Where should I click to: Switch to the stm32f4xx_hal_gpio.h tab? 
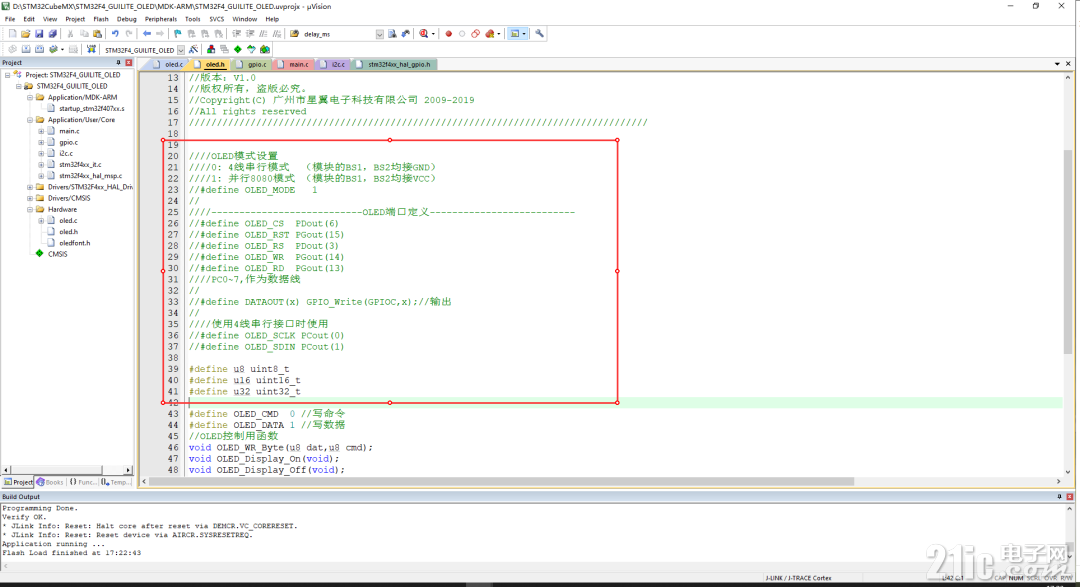pos(394,64)
